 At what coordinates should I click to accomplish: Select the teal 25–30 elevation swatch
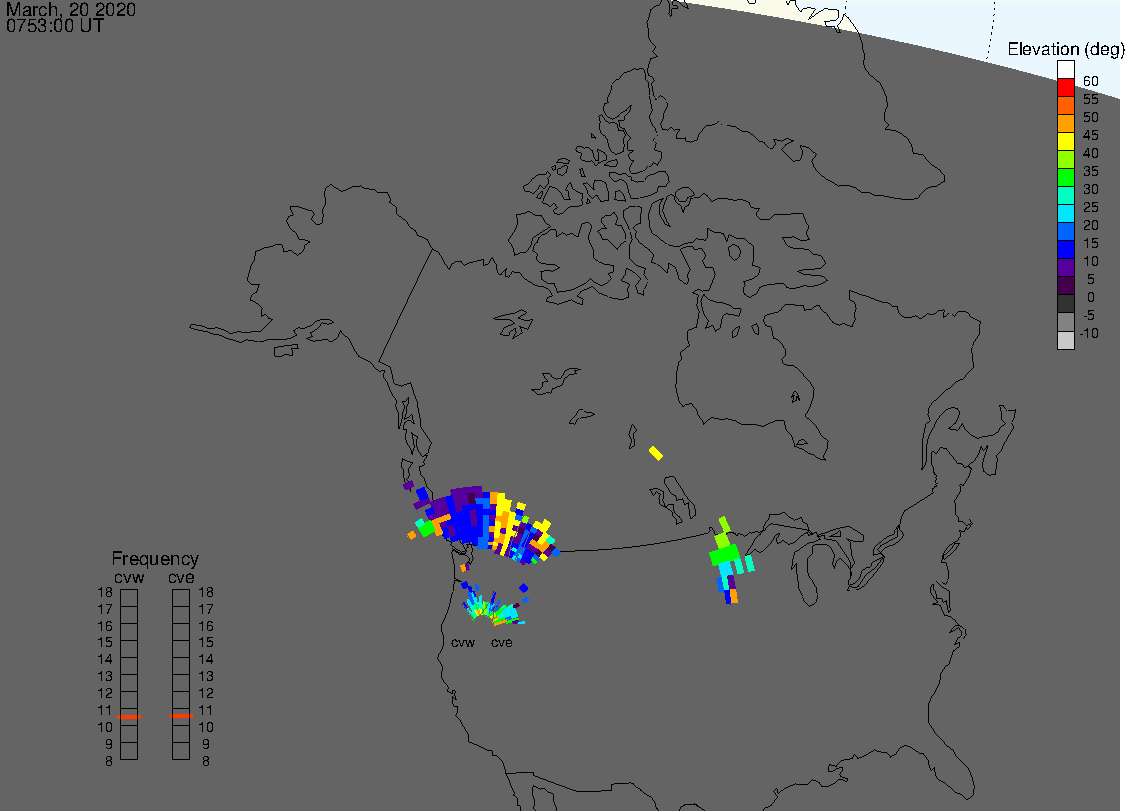point(1065,195)
